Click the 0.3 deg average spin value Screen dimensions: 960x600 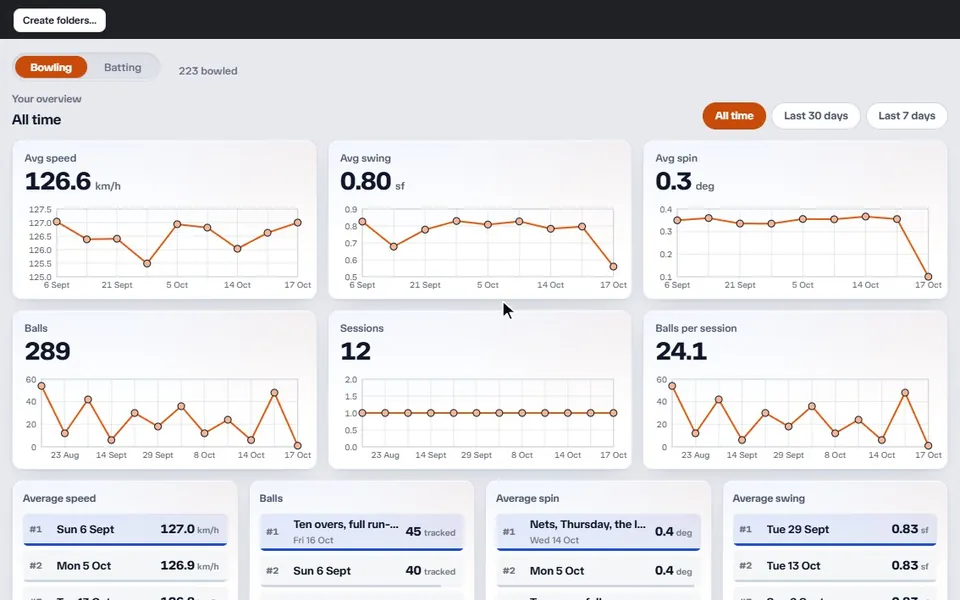(x=684, y=182)
